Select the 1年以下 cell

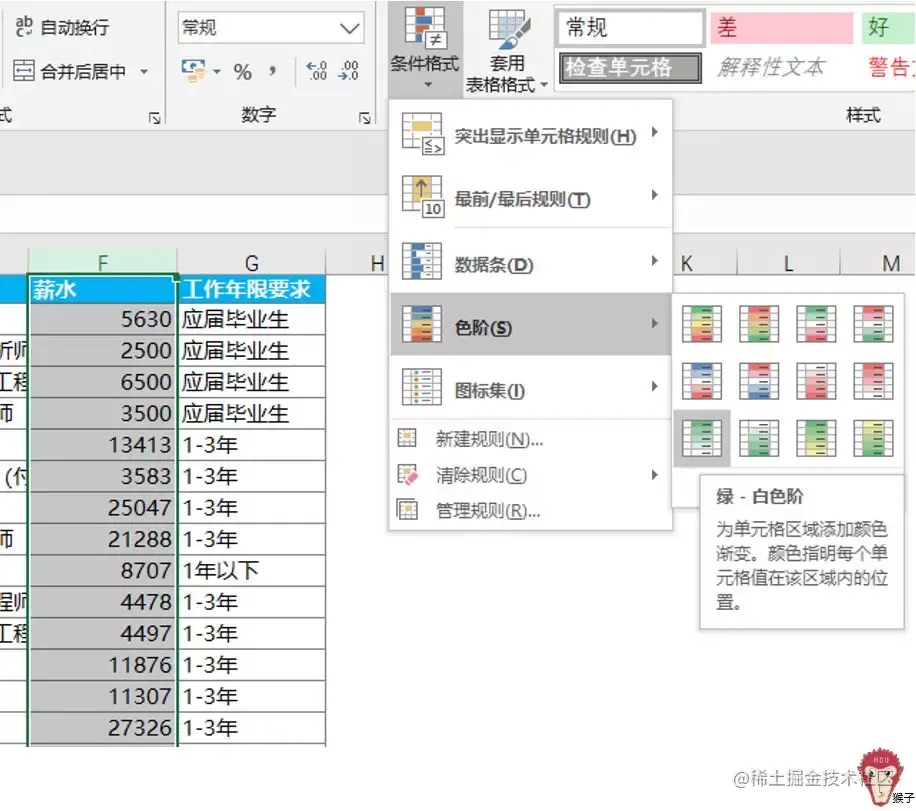[252, 571]
